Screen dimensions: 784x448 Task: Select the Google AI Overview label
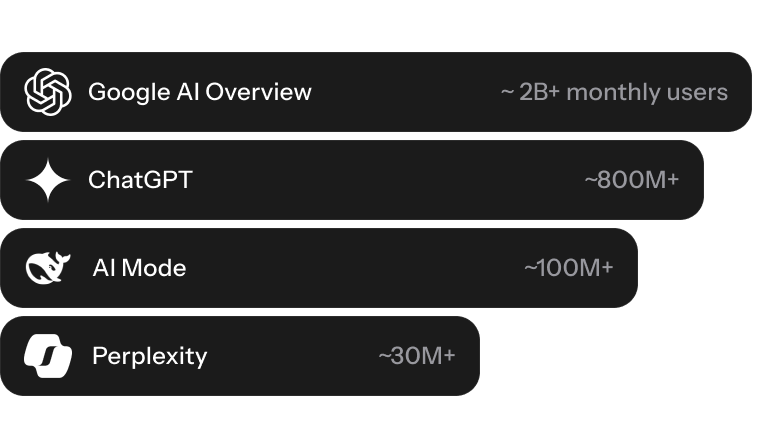[199, 92]
